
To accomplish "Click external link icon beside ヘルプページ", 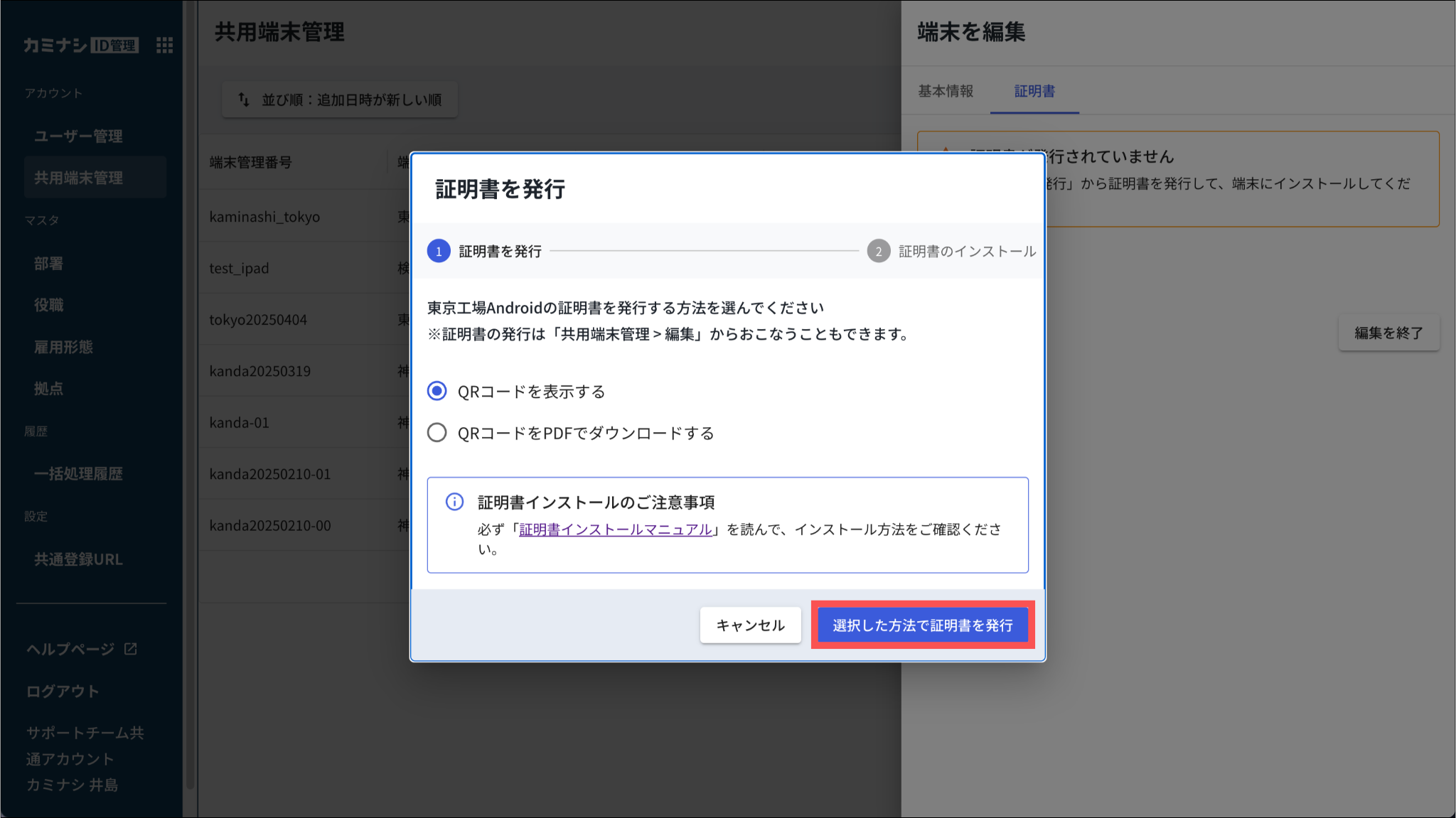I will 131,649.
